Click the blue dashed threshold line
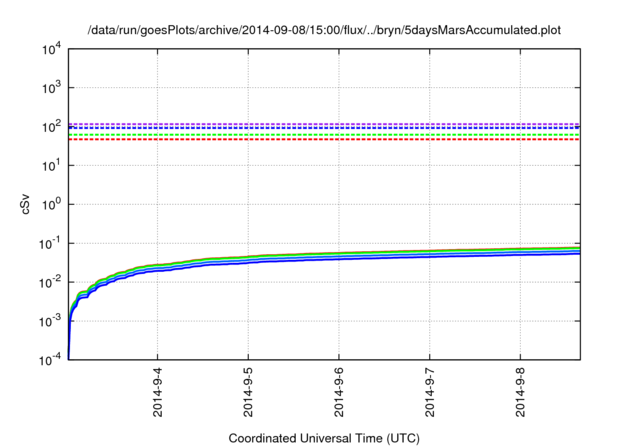This screenshot has width=640, height=448. (x=324, y=128)
